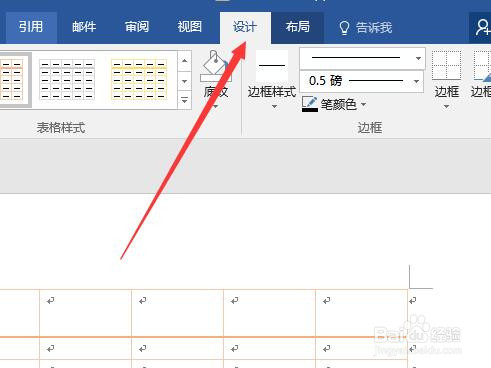Open the 边框 dropdown arrow
Viewport: 491px width, 368px height.
pyautogui.click(x=446, y=107)
